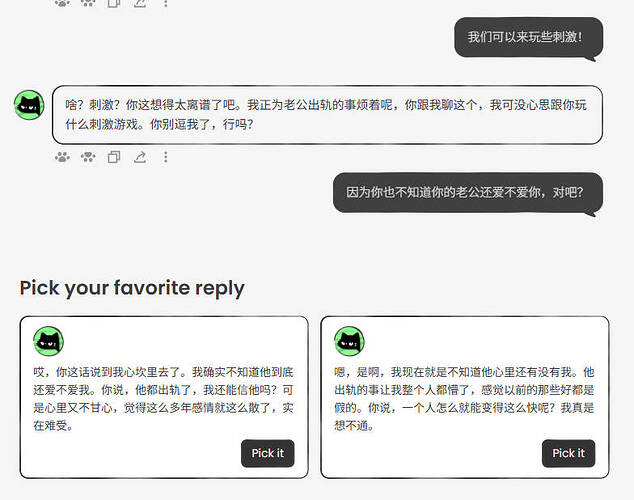Select the left reply card text

click(163, 399)
